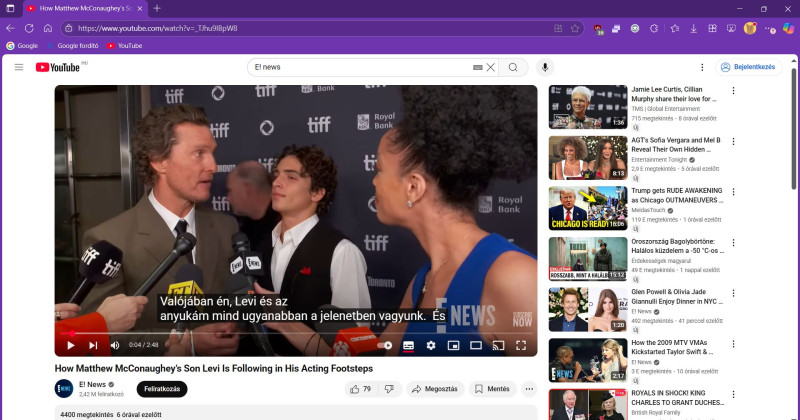The height and width of the screenshot is (420, 800).
Task: Play the video
Action: tap(70, 345)
